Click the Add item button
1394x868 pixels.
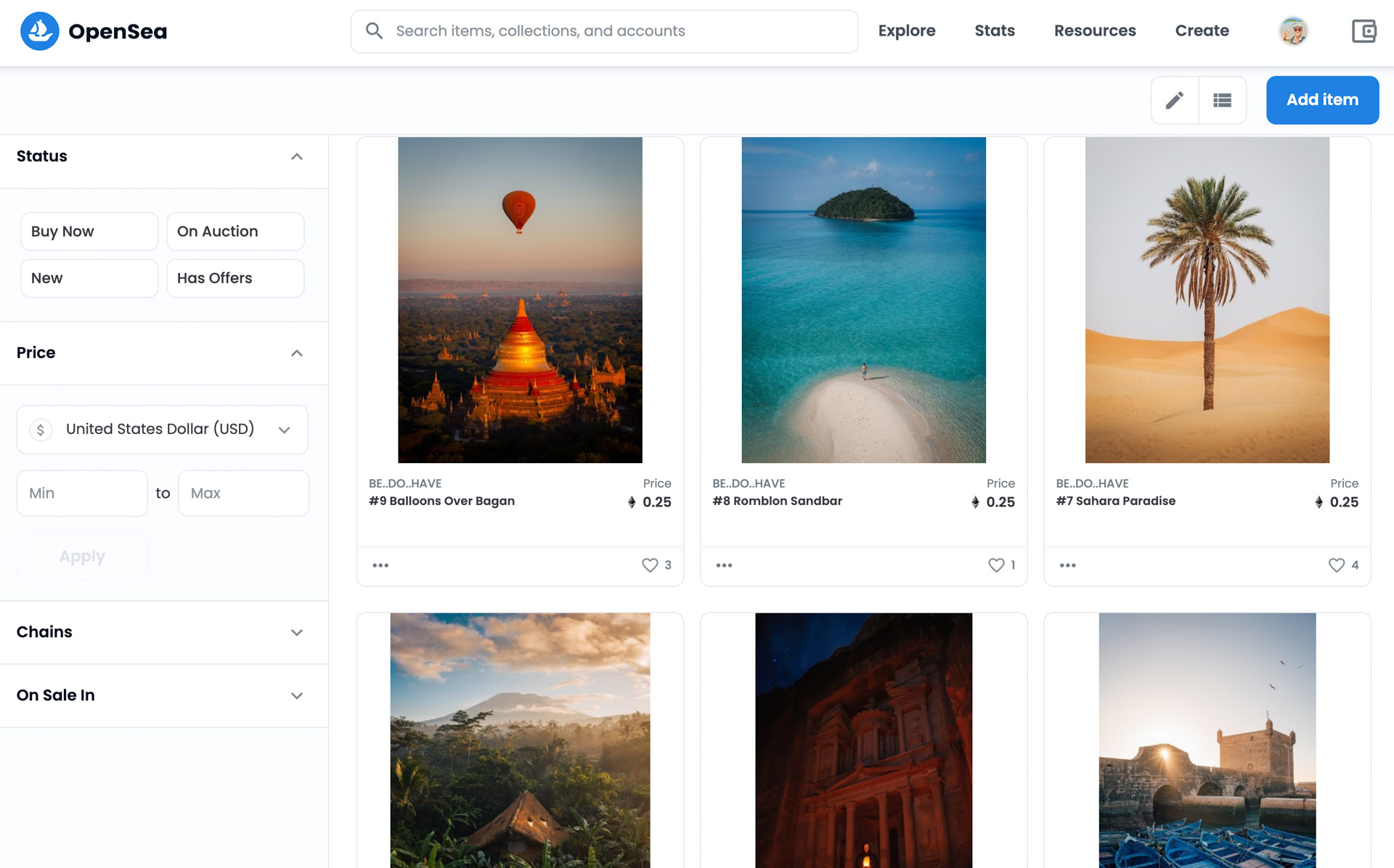(x=1322, y=99)
